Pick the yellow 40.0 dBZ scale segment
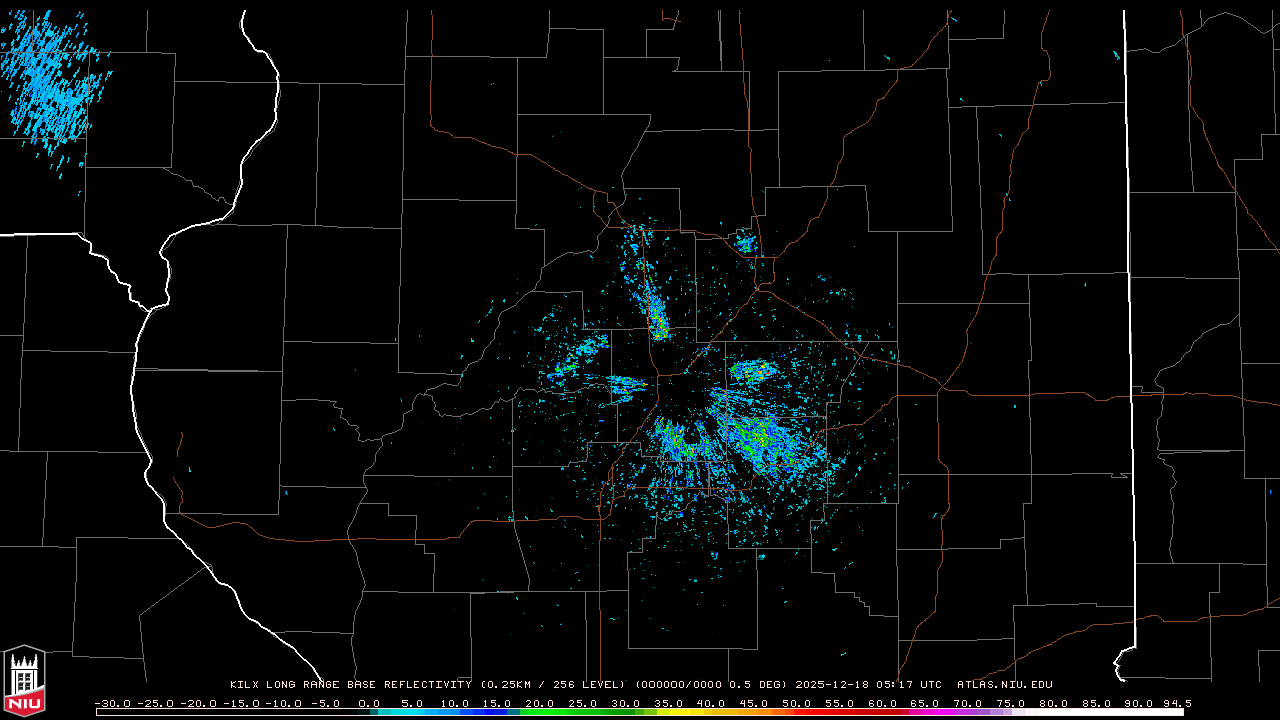 click(711, 712)
